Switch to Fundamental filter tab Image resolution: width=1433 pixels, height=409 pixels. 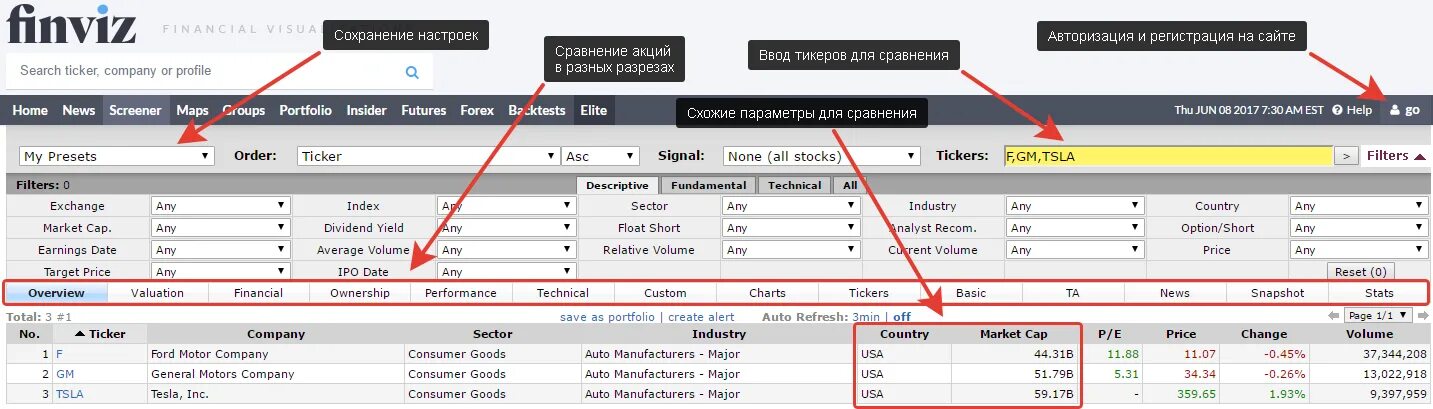[x=708, y=185]
